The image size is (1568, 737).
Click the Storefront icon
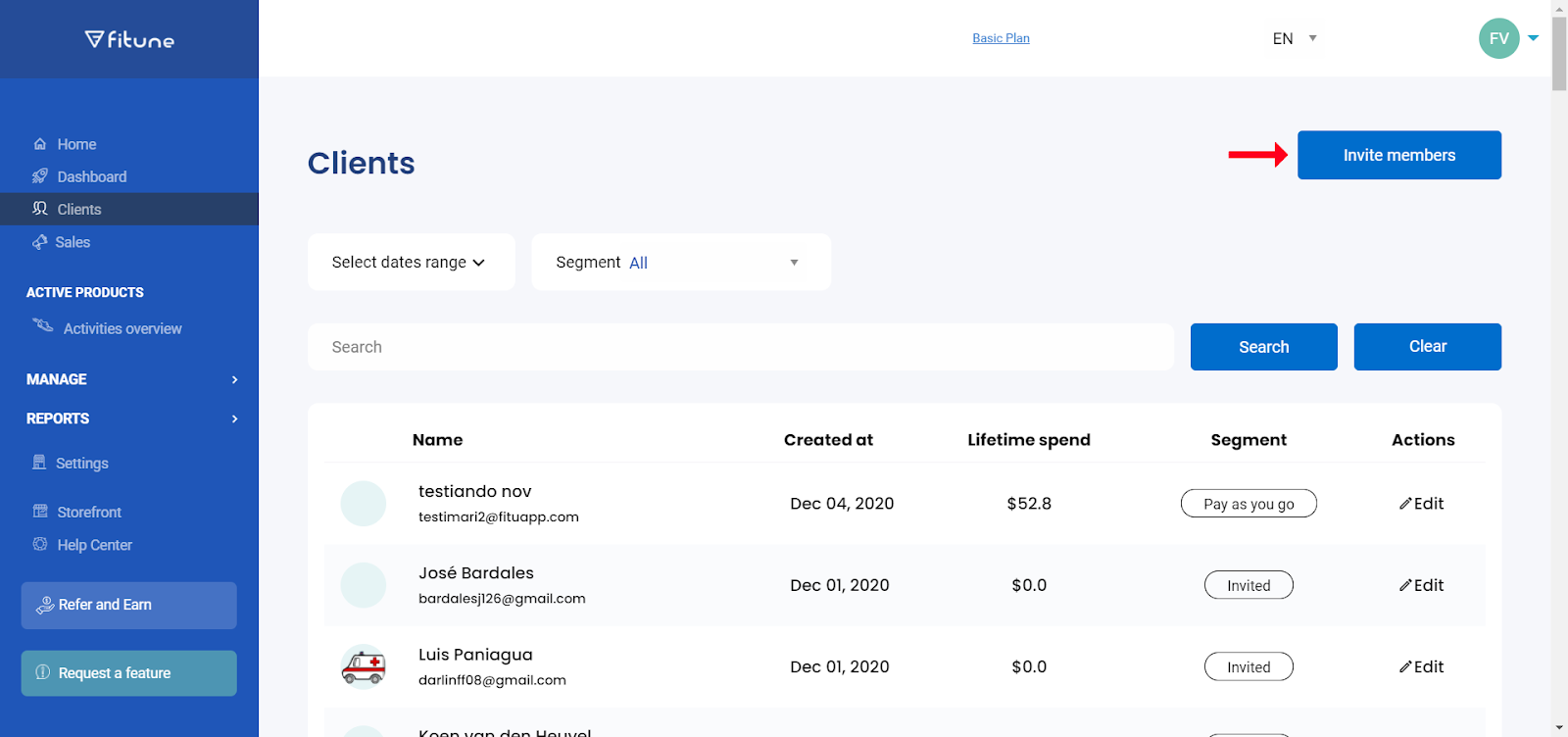tap(40, 512)
